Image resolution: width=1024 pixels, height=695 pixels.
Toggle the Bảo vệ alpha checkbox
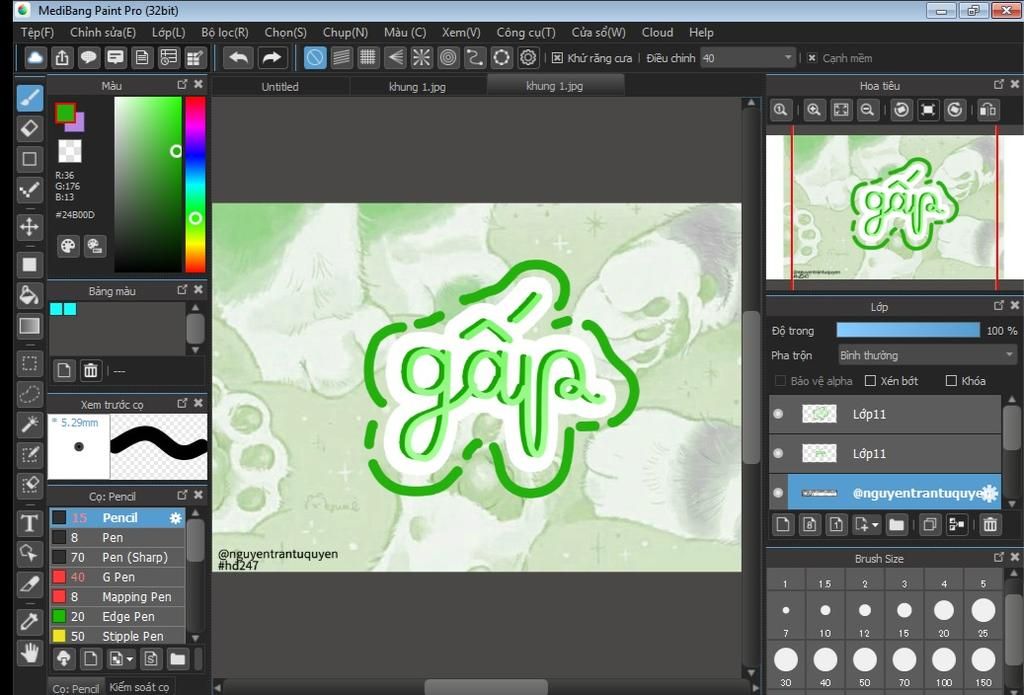(780, 381)
